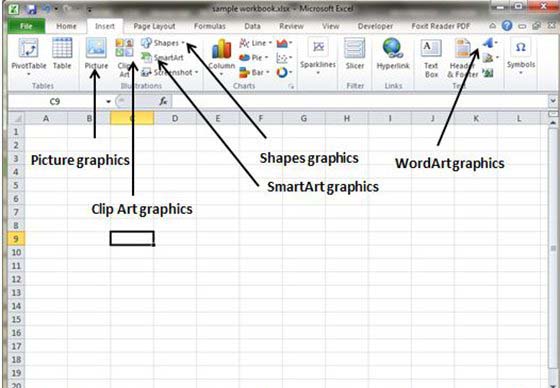560x388 pixels.
Task: Open the Scatter chart dropdown
Action: pyautogui.click(x=284, y=58)
